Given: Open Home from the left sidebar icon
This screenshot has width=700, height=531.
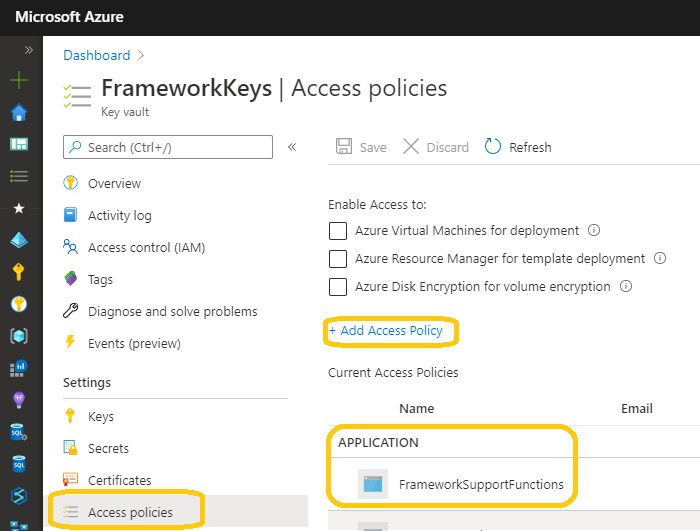Looking at the screenshot, I should [19, 112].
